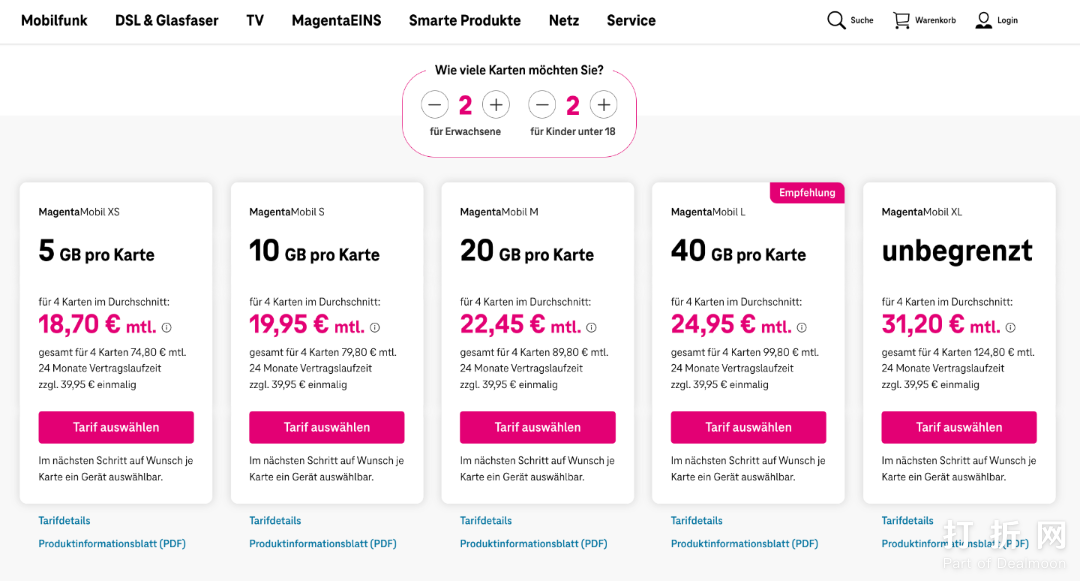
Task: Open the Mobilfunk menu
Action: (54, 20)
